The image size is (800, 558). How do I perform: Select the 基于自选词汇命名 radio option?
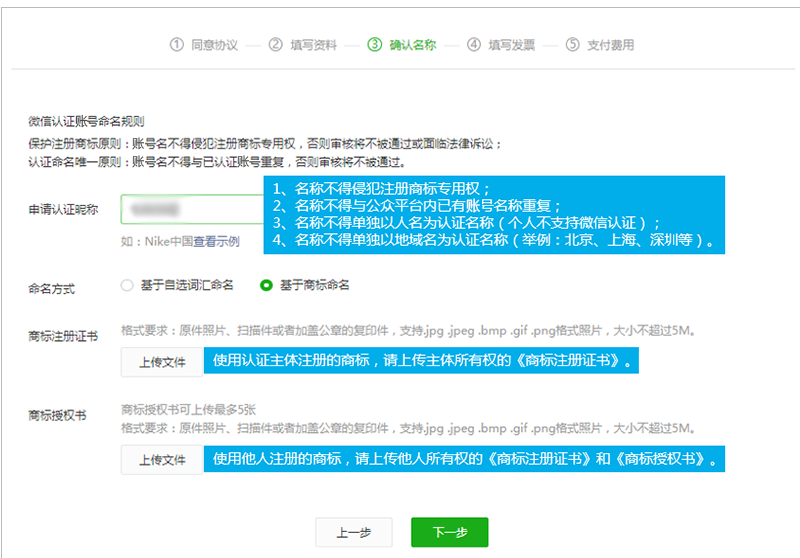click(127, 285)
